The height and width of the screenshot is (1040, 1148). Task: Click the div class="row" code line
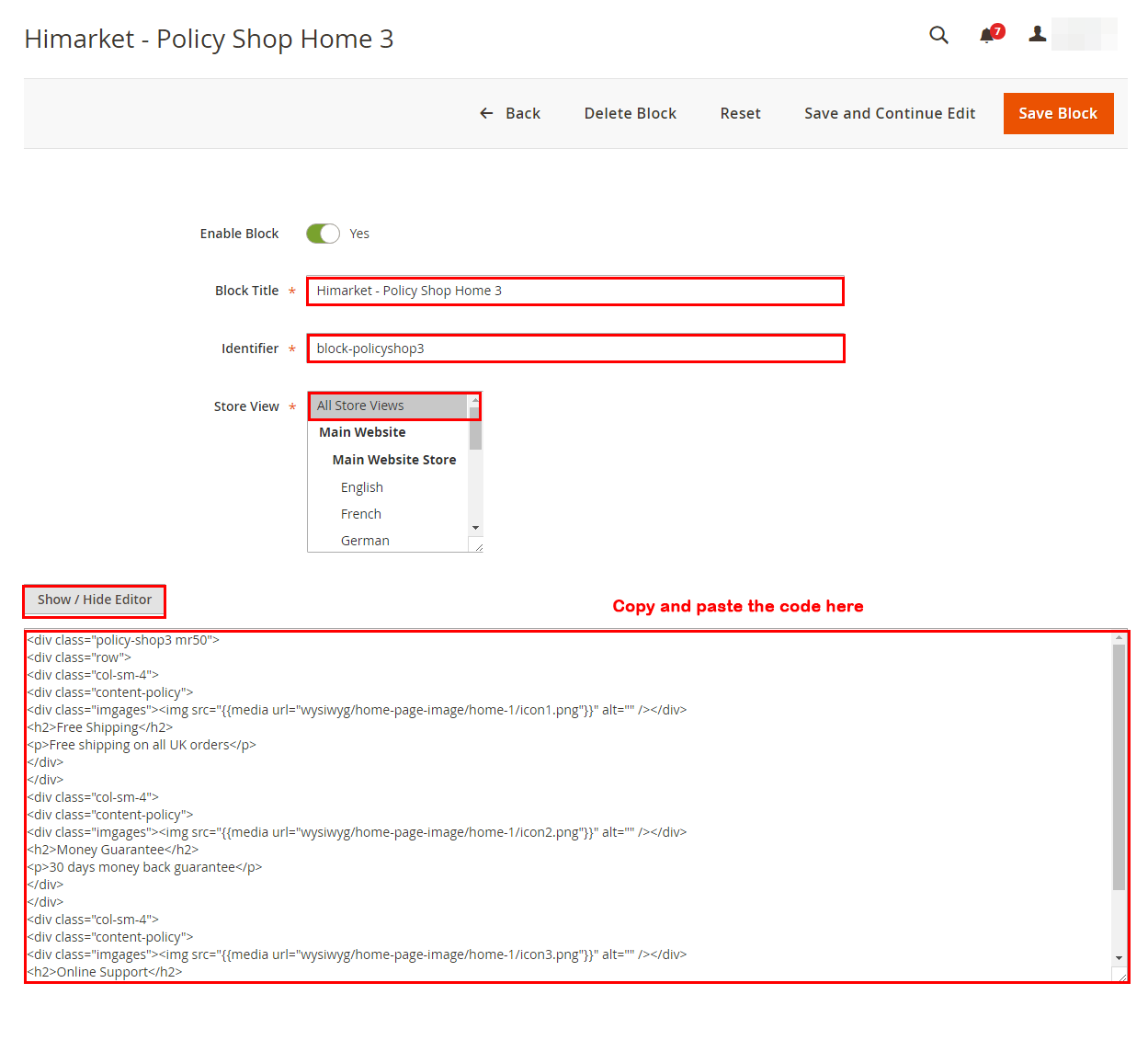point(80,657)
